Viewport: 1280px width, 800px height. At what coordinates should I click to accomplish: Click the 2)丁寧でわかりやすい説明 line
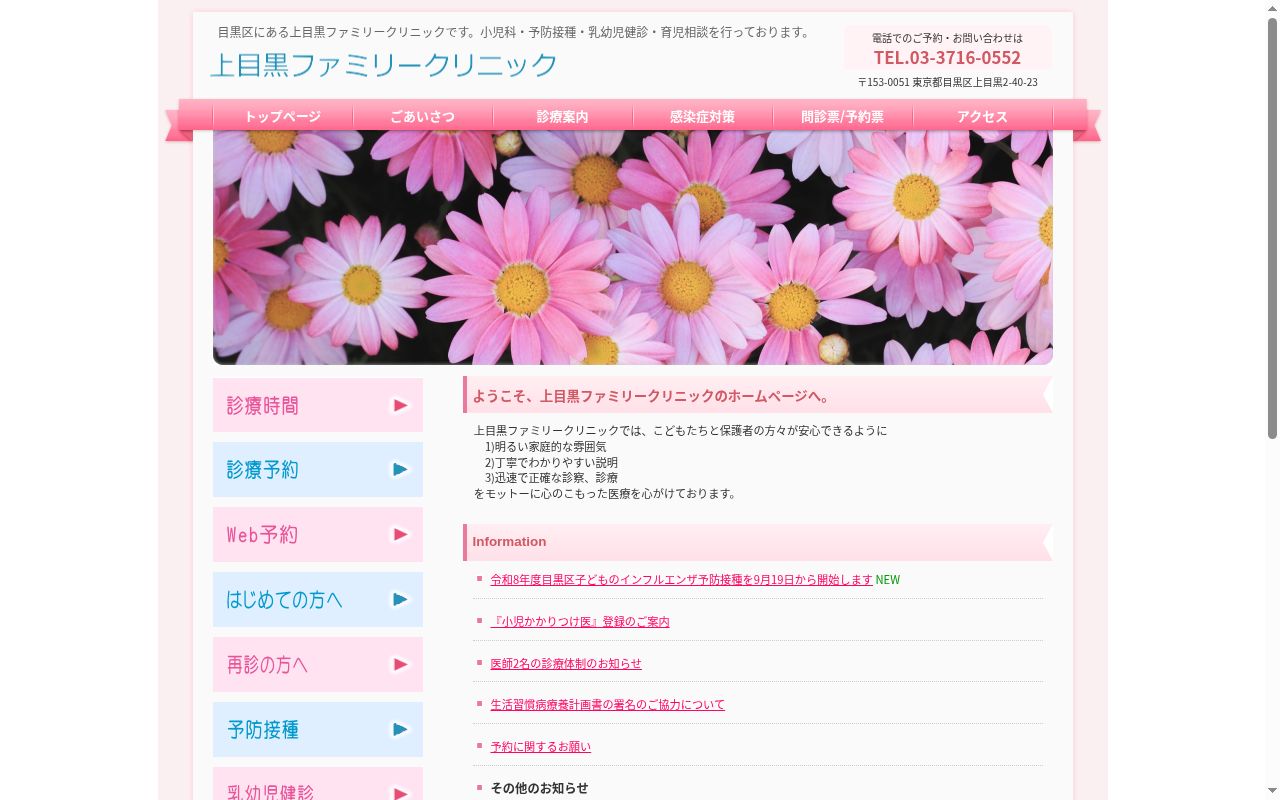551,463
